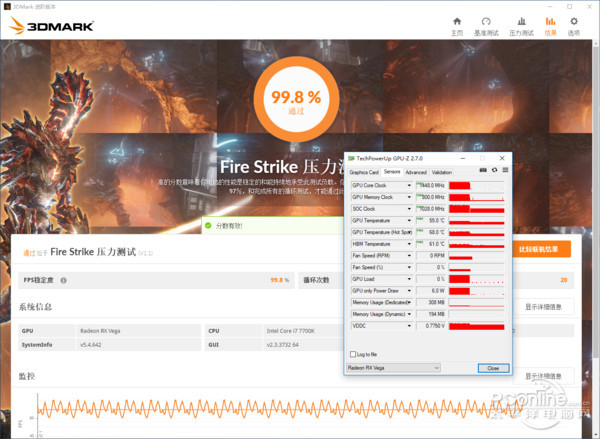Open the GPU Load sensor dropdown
The image size is (600, 439).
409,279
